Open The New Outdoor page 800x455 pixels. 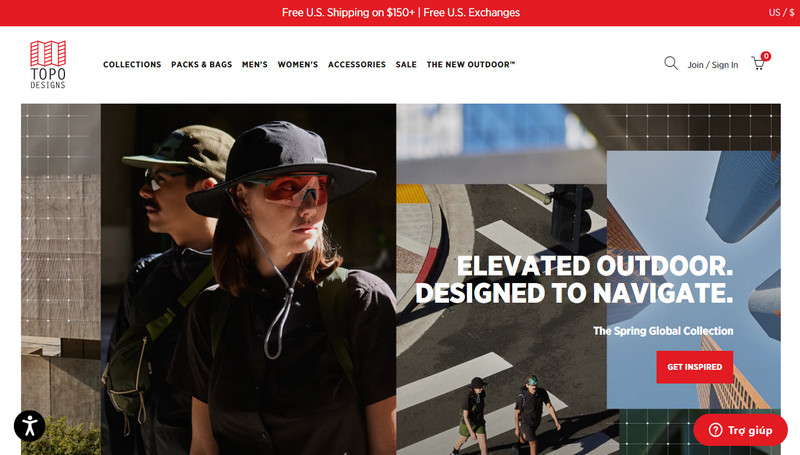[x=471, y=64]
